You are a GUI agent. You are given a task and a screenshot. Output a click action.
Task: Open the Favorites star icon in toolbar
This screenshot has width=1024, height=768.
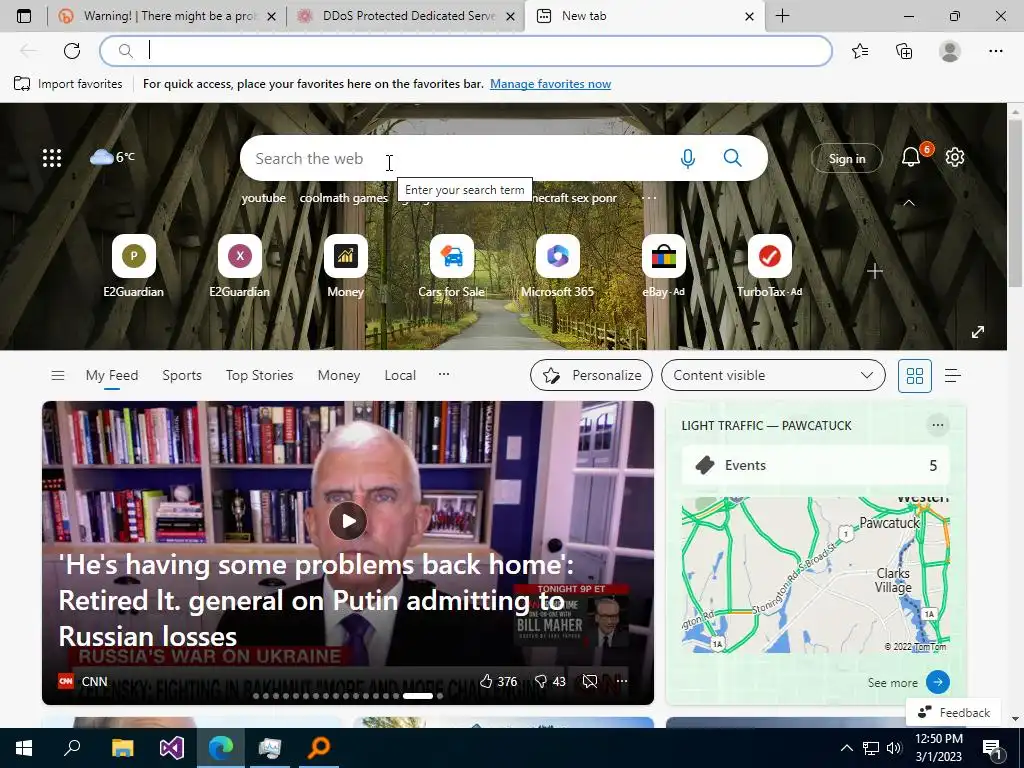(860, 51)
